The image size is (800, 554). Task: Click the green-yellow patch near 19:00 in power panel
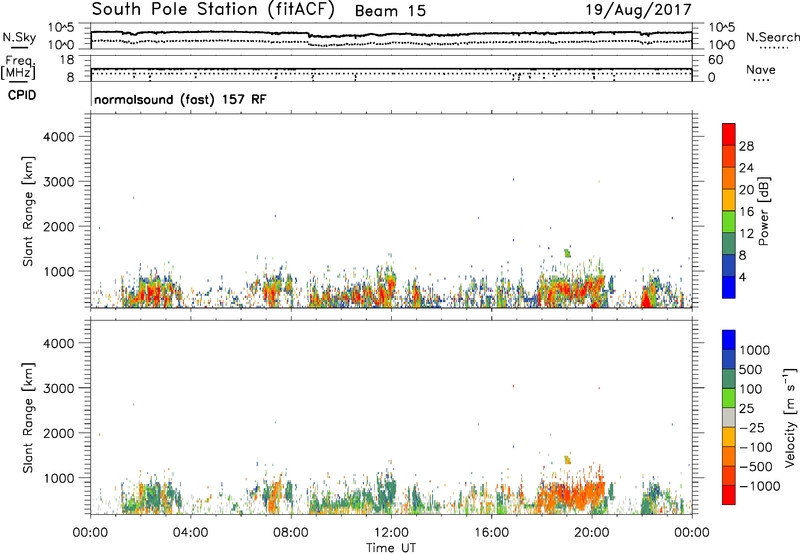tap(567, 253)
